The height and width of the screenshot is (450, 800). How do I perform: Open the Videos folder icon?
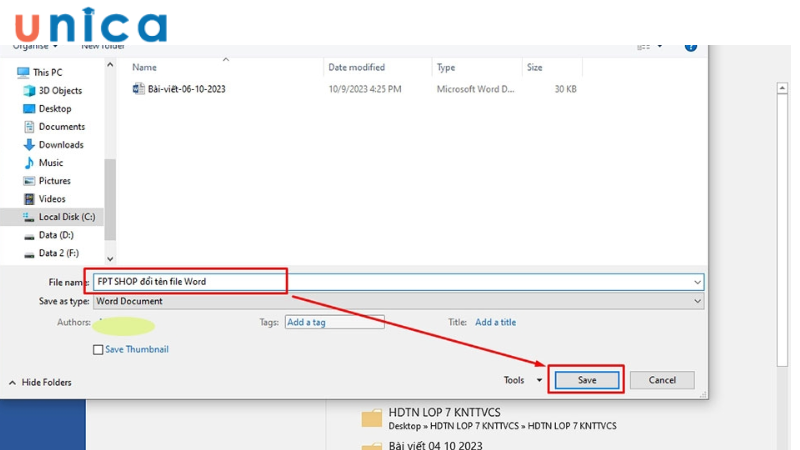click(29, 199)
